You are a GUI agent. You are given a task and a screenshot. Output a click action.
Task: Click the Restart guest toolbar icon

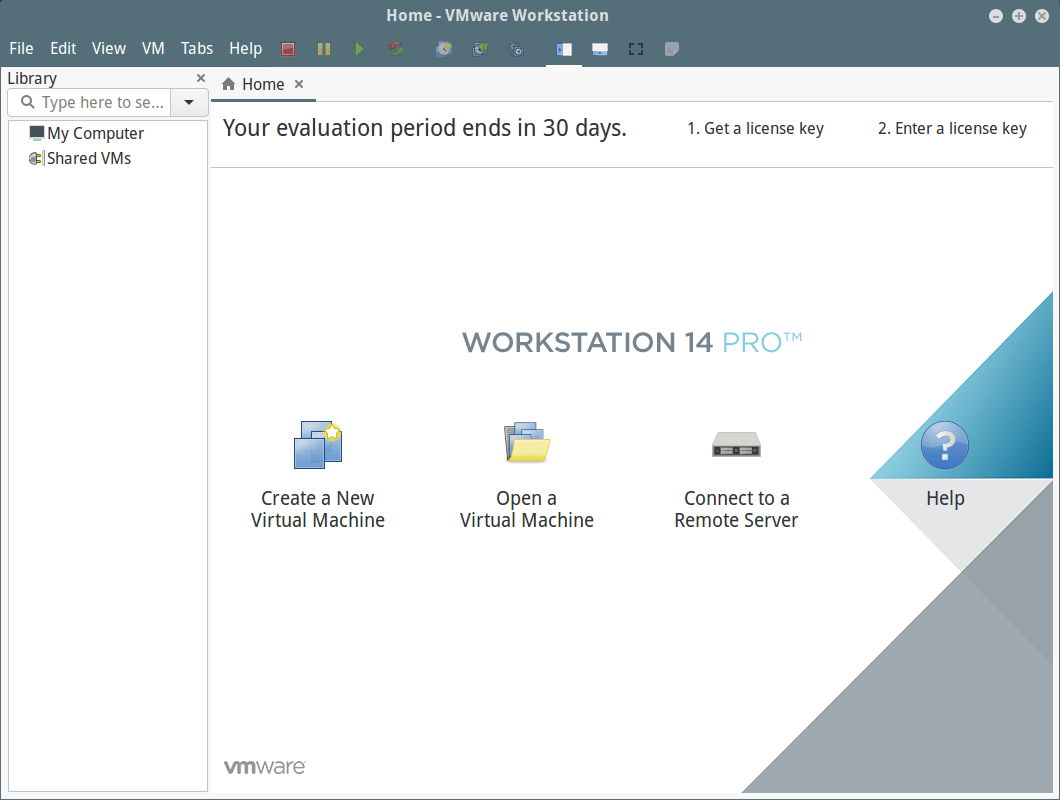[395, 49]
